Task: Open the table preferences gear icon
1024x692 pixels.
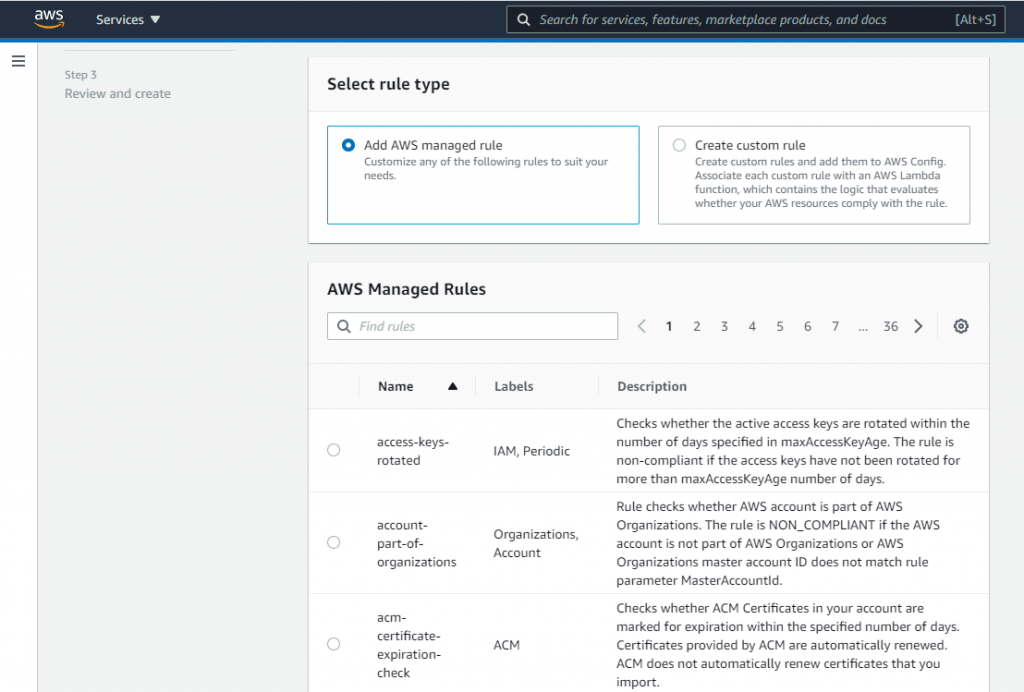Action: [x=960, y=326]
